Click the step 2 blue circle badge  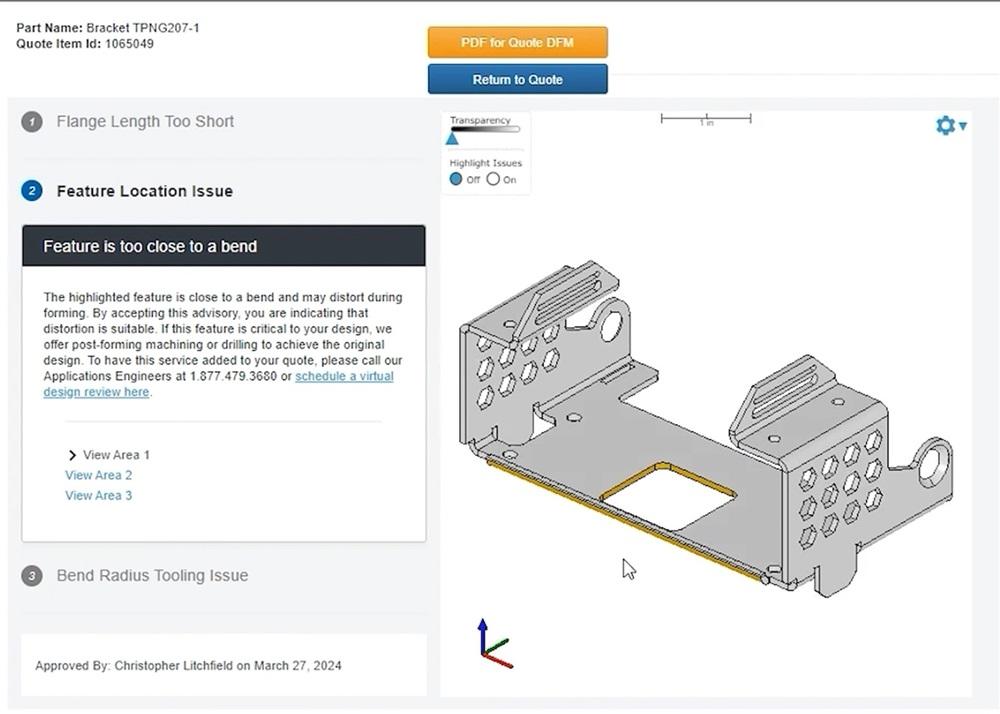coord(32,191)
